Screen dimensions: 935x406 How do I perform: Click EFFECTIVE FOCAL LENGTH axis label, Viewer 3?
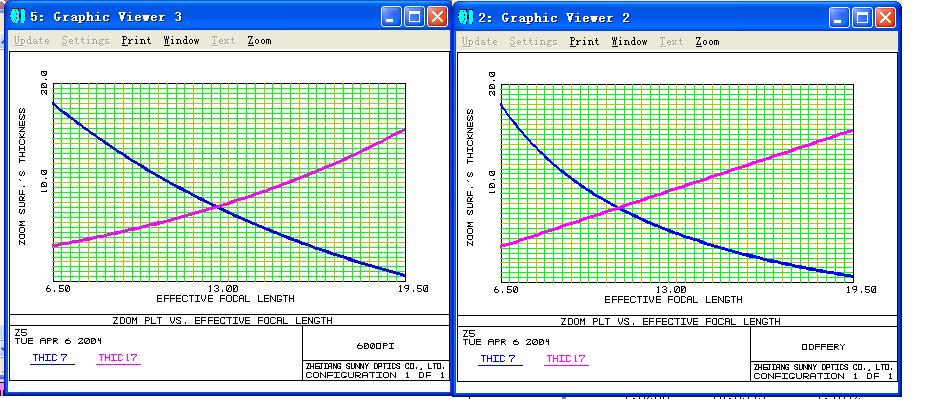point(225,298)
